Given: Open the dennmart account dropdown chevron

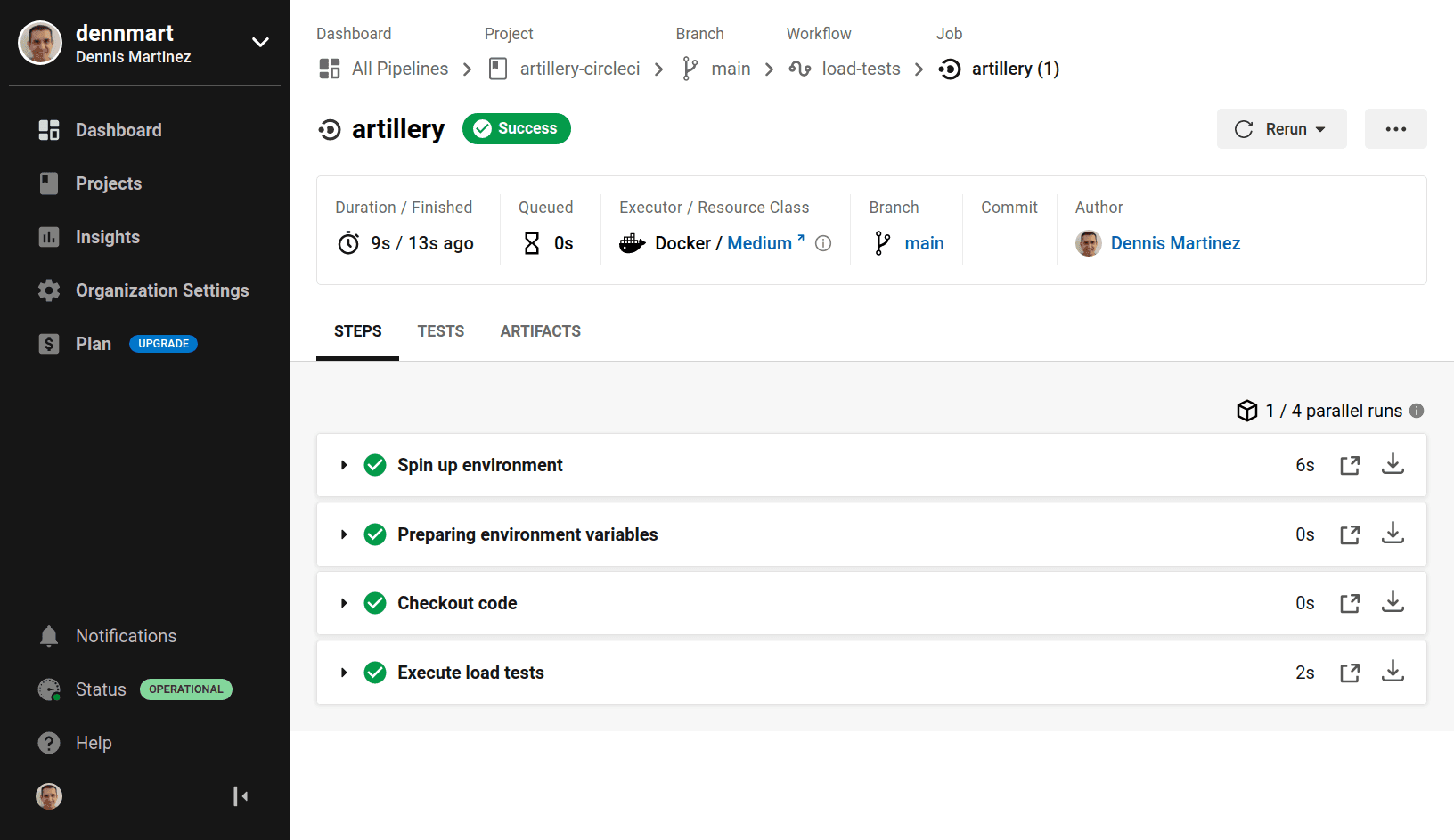Looking at the screenshot, I should coord(259,42).
